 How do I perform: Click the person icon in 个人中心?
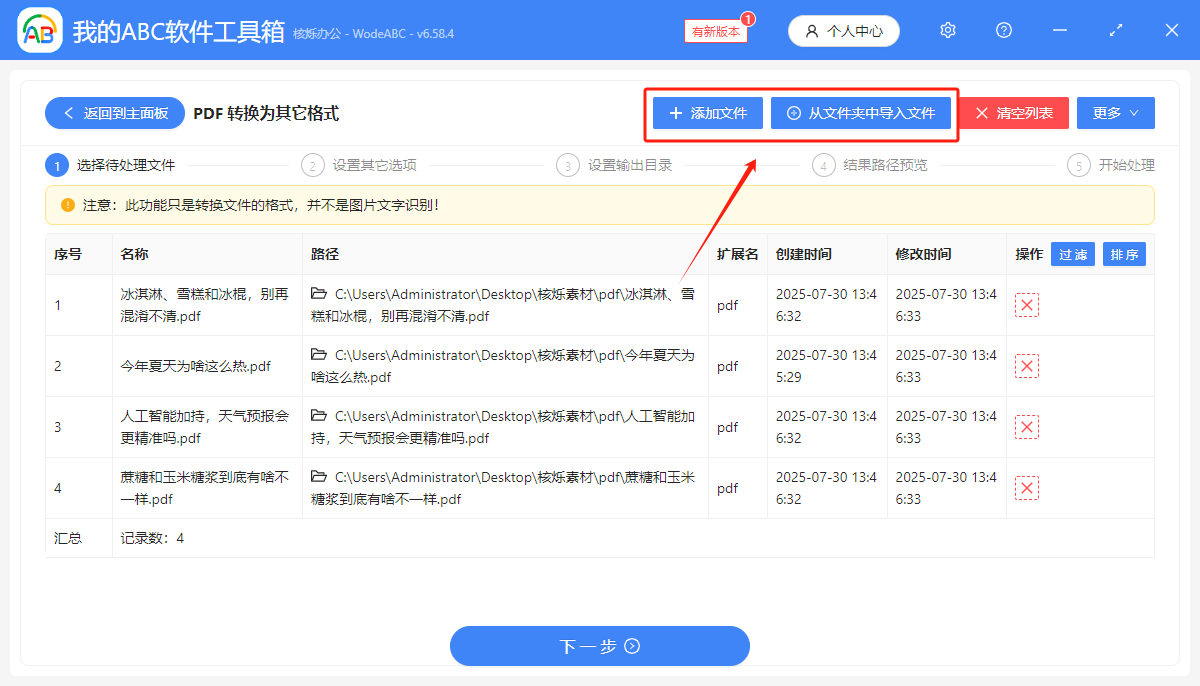pos(812,30)
